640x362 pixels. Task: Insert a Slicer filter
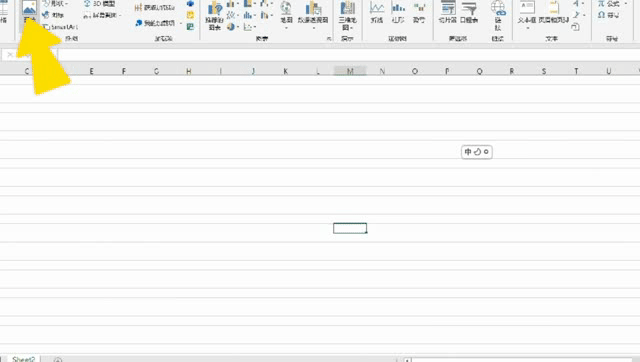click(x=447, y=12)
